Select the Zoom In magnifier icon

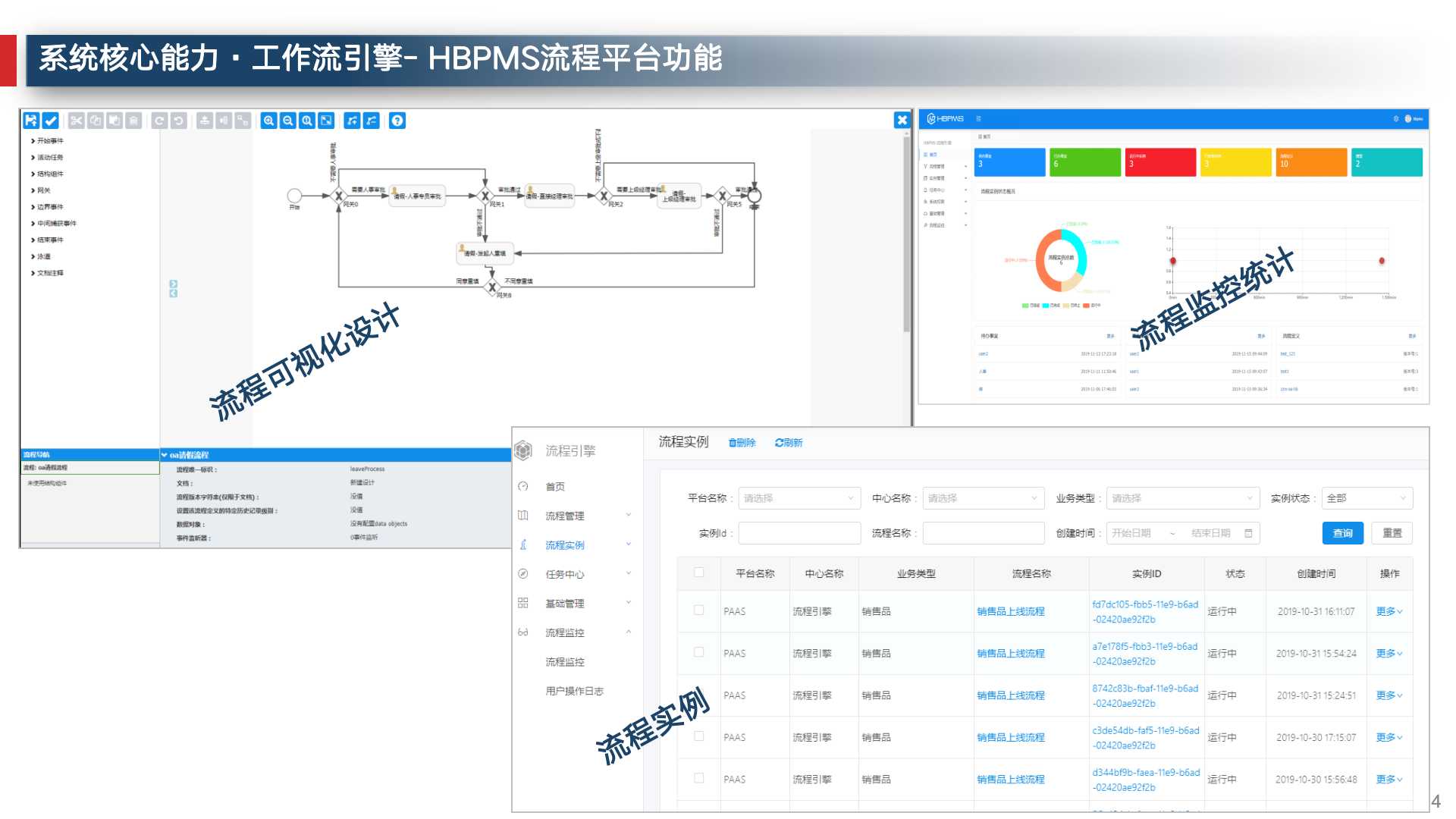268,120
